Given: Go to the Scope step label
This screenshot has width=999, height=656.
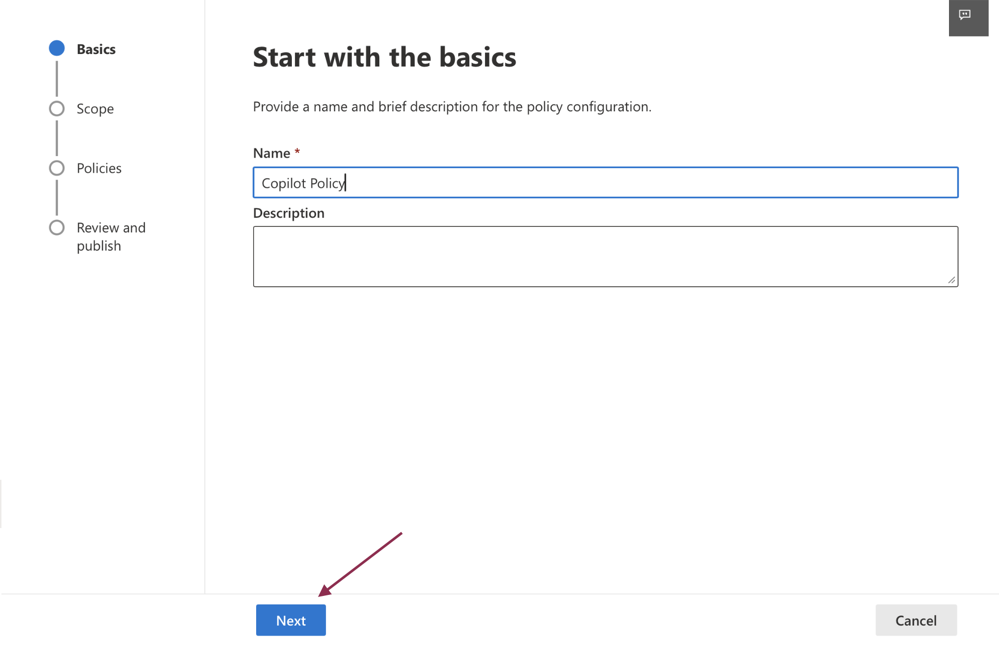Looking at the screenshot, I should 96,109.
